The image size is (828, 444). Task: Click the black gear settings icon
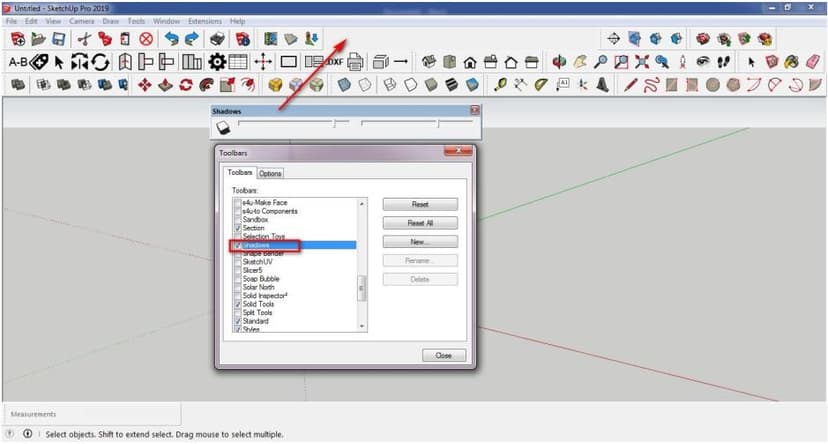(217, 62)
